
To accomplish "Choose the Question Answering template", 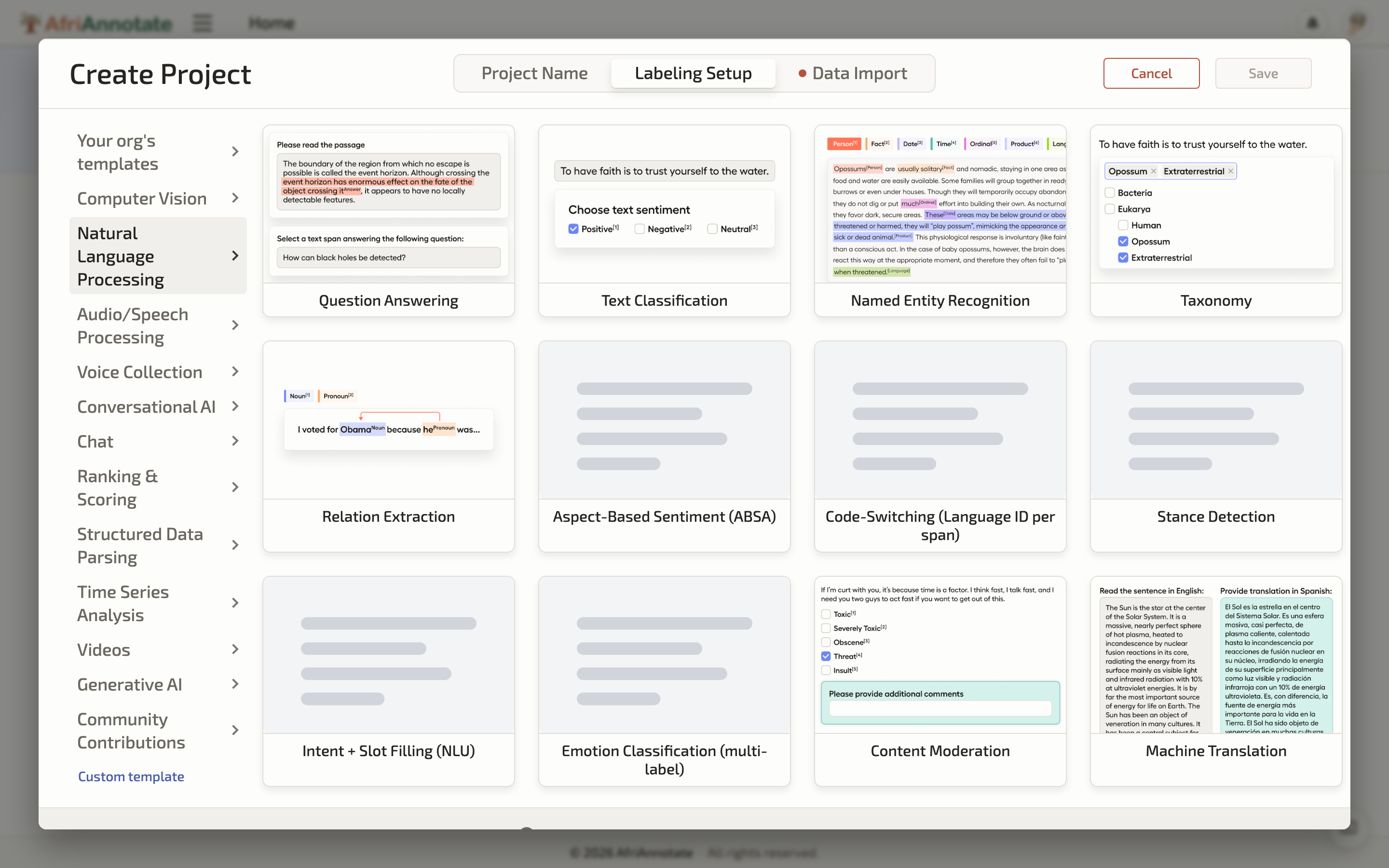I will (x=389, y=221).
